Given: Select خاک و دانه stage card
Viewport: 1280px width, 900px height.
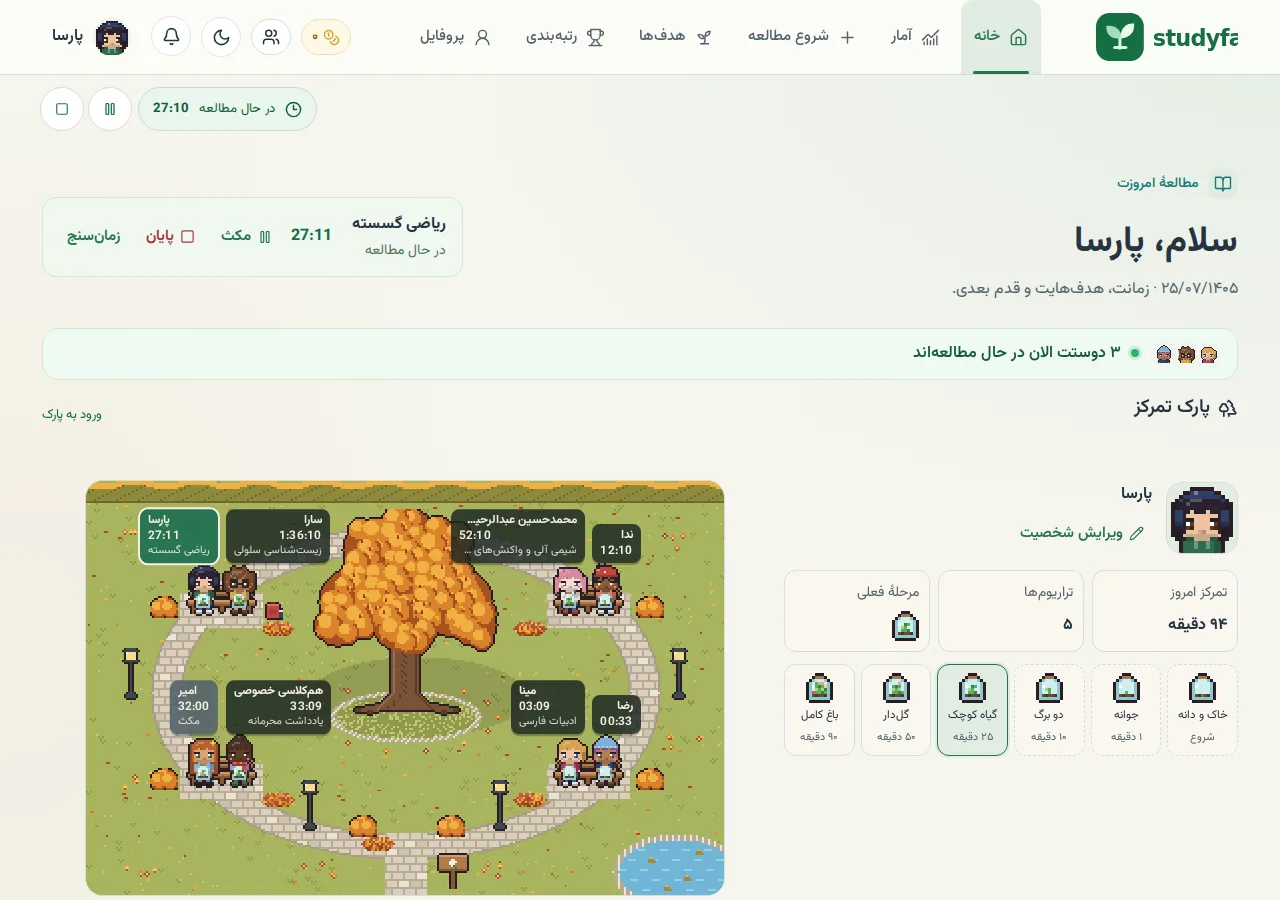Looking at the screenshot, I should tap(1203, 710).
